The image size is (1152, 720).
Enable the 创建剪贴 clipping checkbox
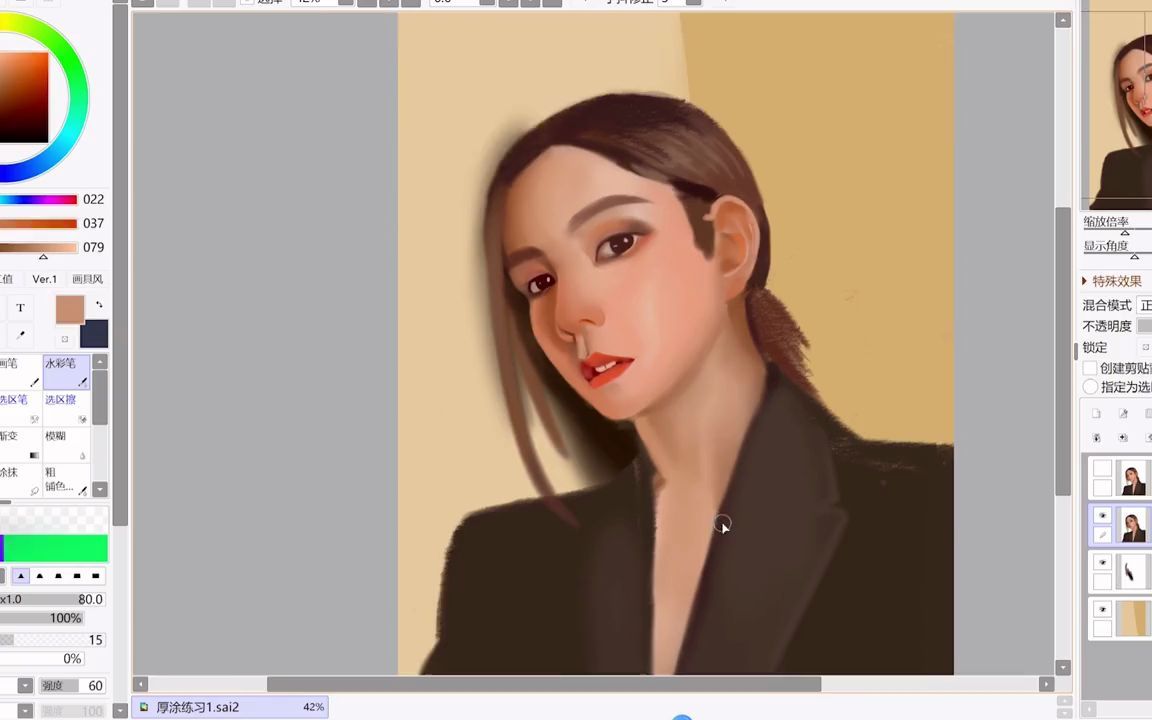tap(1090, 368)
